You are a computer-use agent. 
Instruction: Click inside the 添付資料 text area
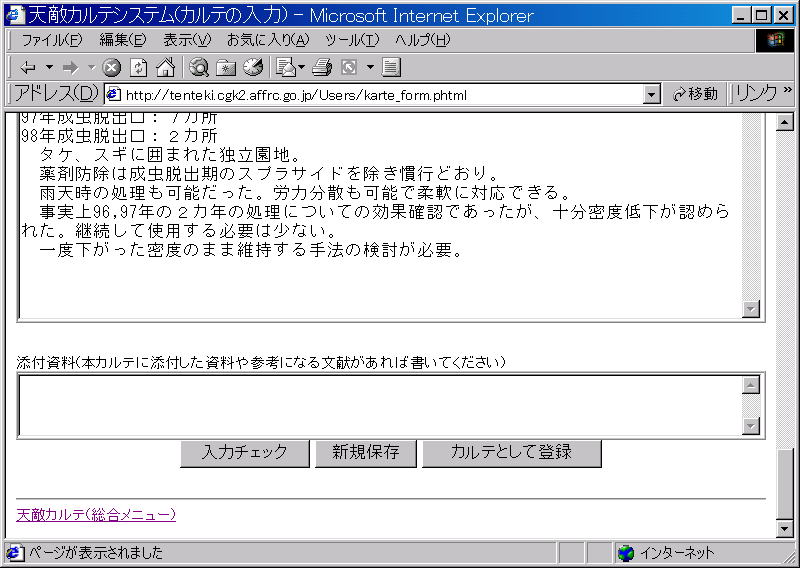tap(380, 405)
